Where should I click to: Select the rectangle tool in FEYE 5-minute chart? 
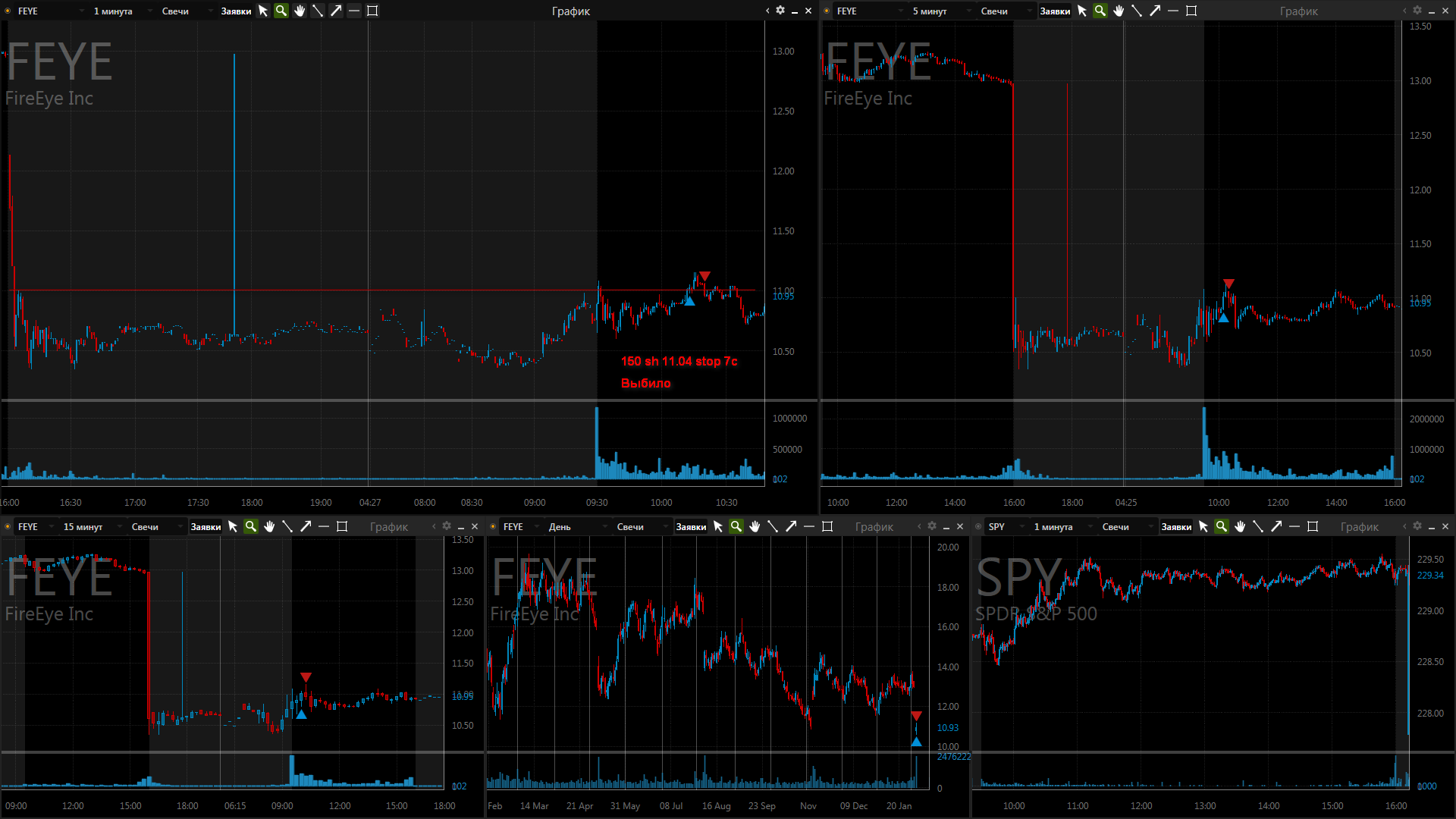coord(1191,11)
